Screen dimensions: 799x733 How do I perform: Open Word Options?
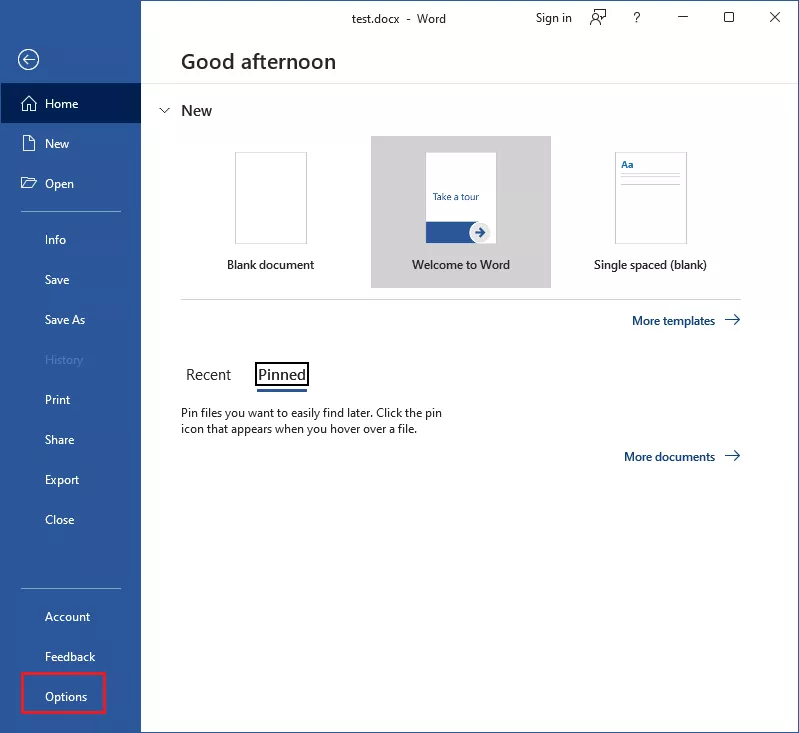(66, 697)
